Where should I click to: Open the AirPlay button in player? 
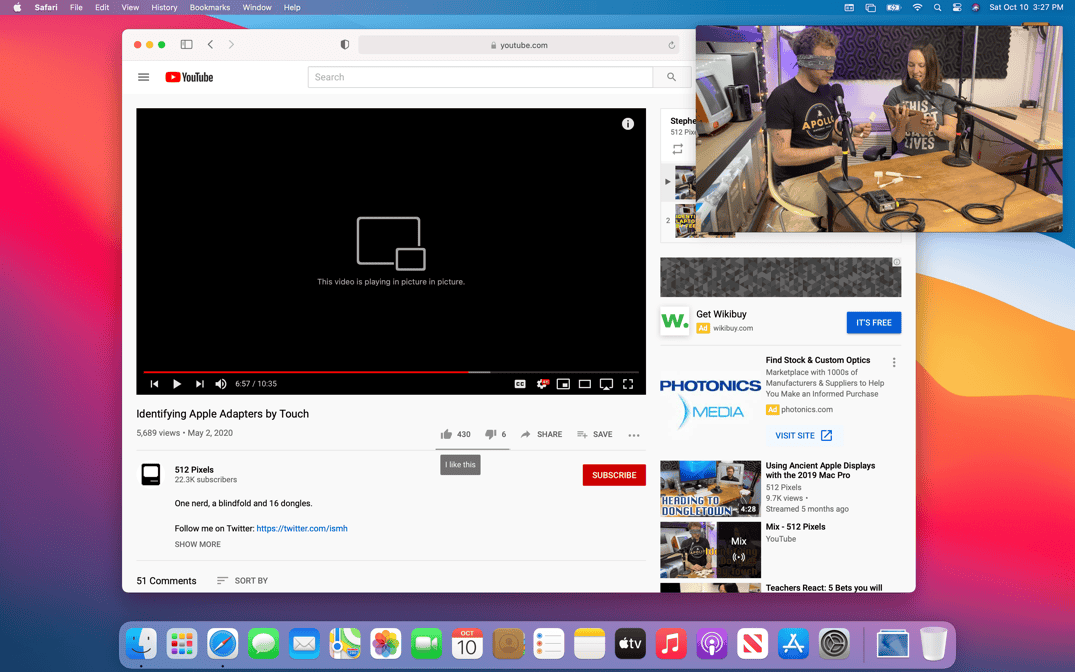pos(606,384)
